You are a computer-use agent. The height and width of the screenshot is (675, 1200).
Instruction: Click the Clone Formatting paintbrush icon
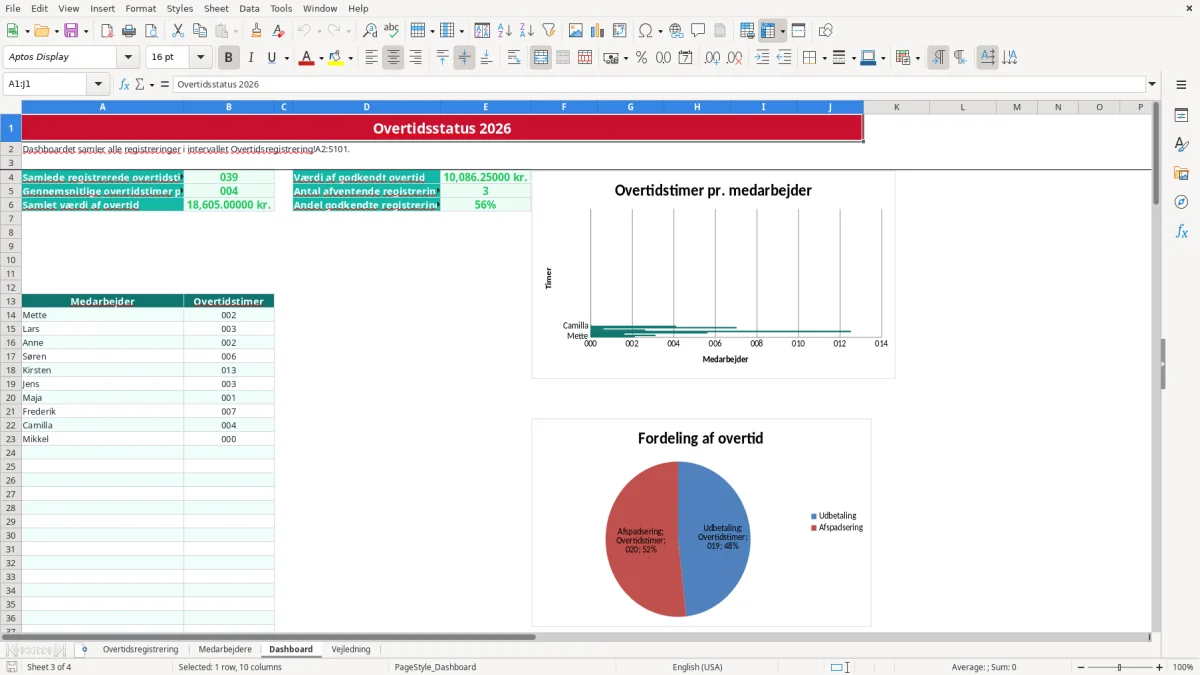pos(256,31)
